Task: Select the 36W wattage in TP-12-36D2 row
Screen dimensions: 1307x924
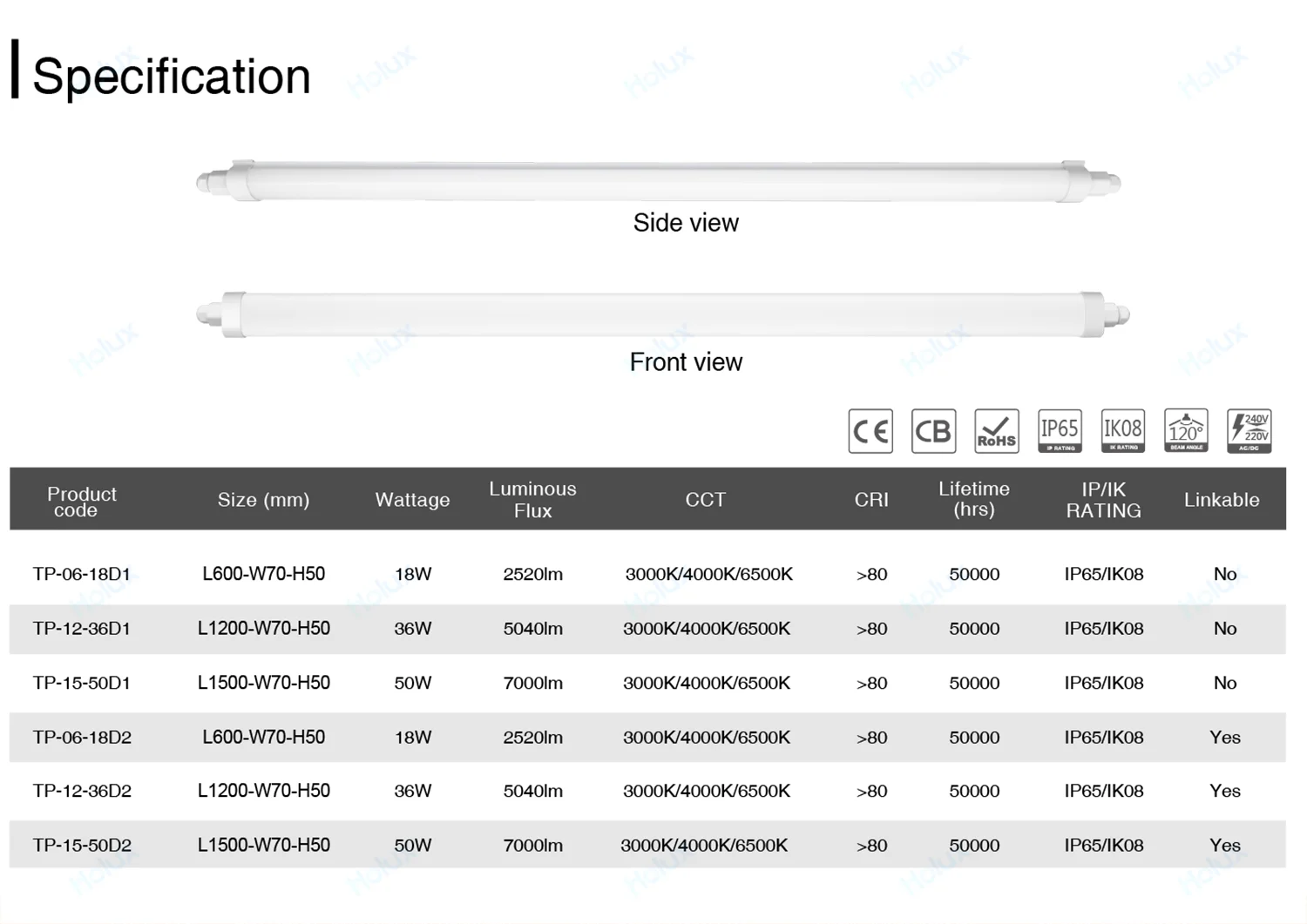Action: coord(412,791)
